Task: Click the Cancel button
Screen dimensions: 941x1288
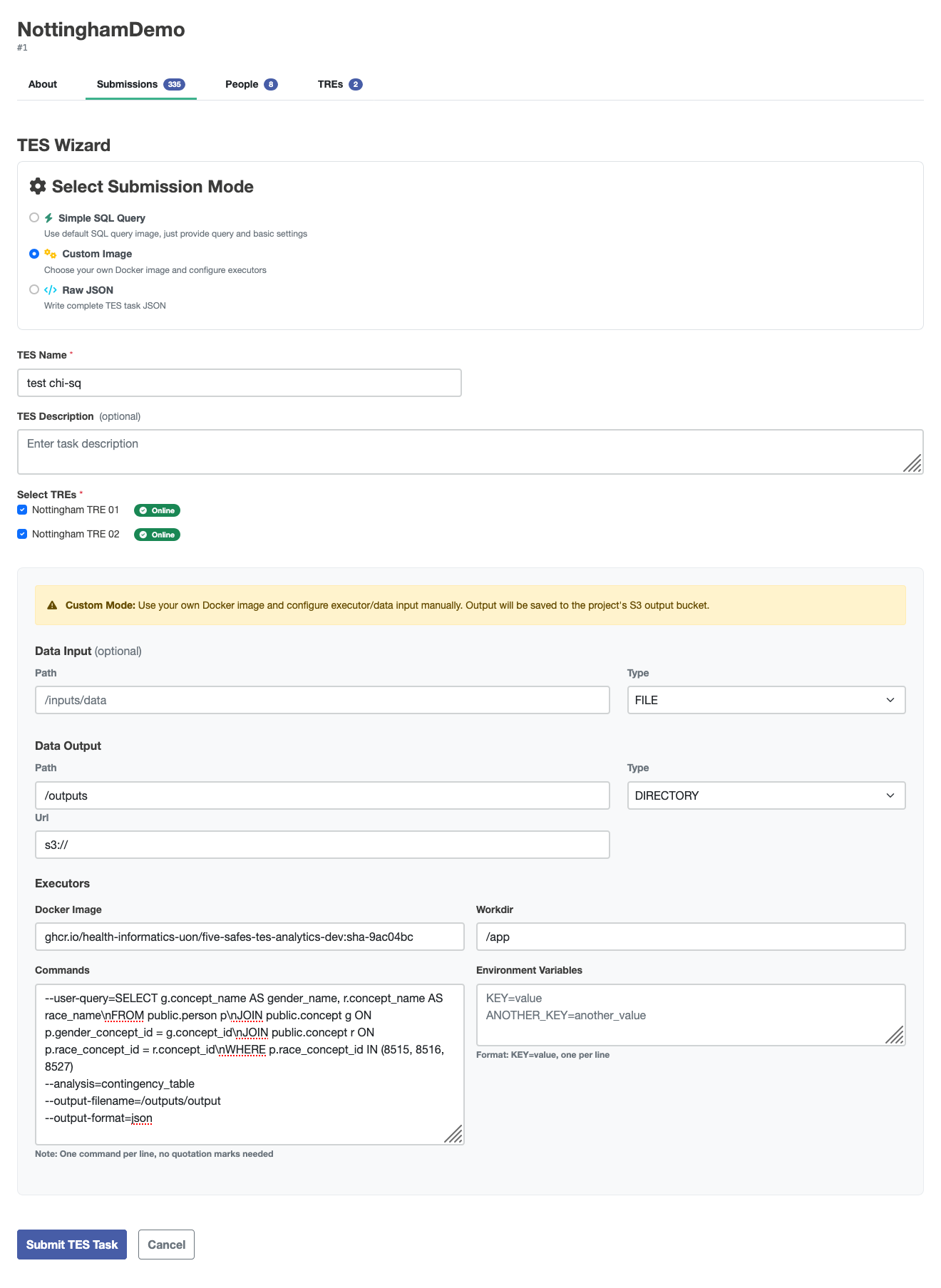Action: click(166, 1245)
